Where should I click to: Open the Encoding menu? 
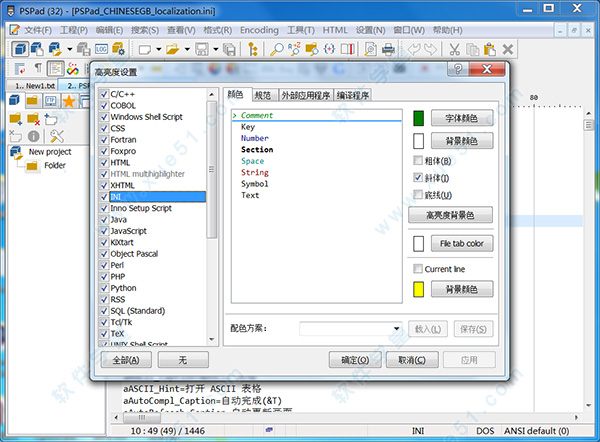[x=259, y=30]
